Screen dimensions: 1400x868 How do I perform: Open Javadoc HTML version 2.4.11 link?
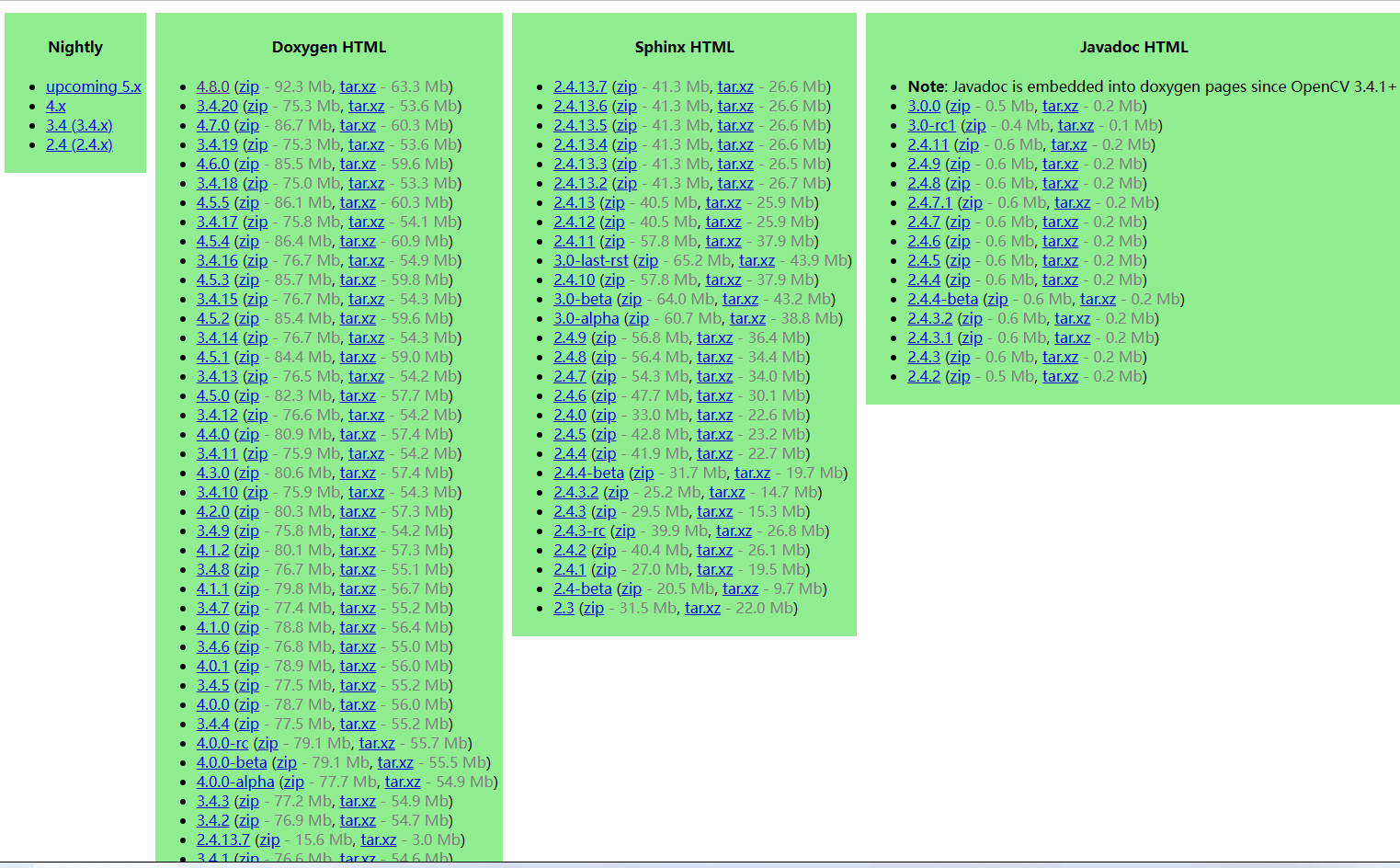click(x=928, y=144)
